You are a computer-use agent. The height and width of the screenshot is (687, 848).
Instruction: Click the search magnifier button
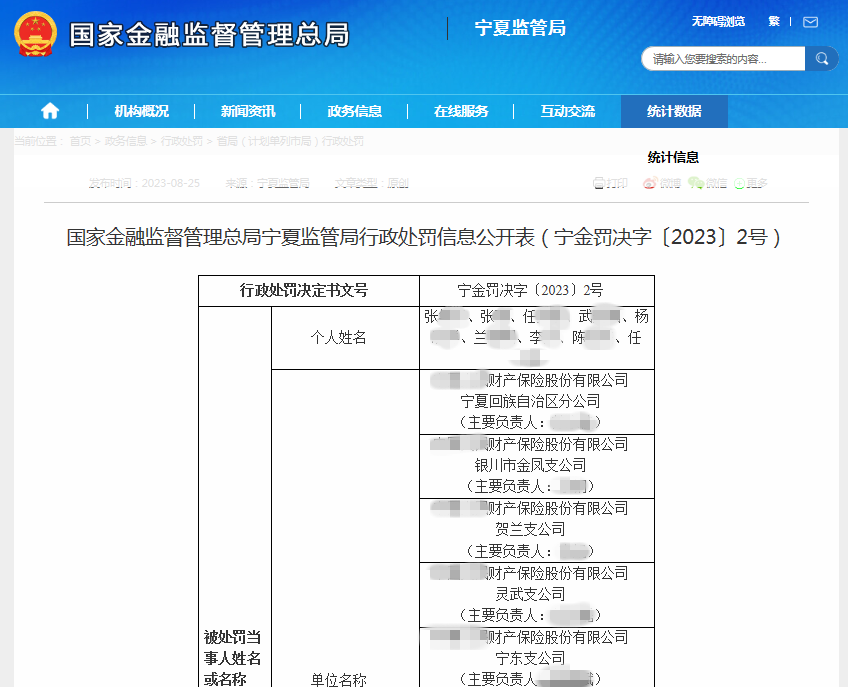coord(822,59)
